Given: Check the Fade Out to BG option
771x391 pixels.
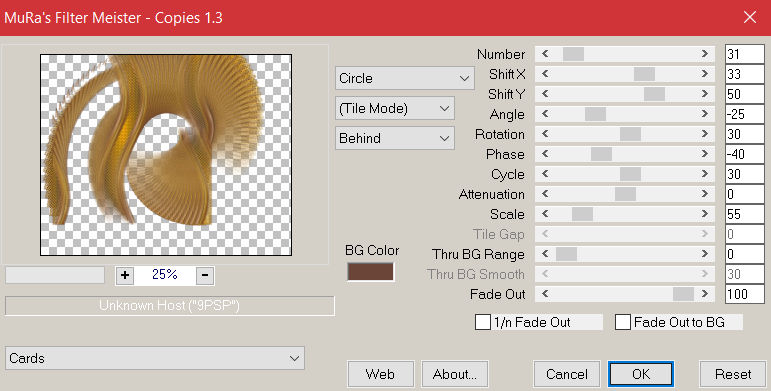Looking at the screenshot, I should coord(623,322).
